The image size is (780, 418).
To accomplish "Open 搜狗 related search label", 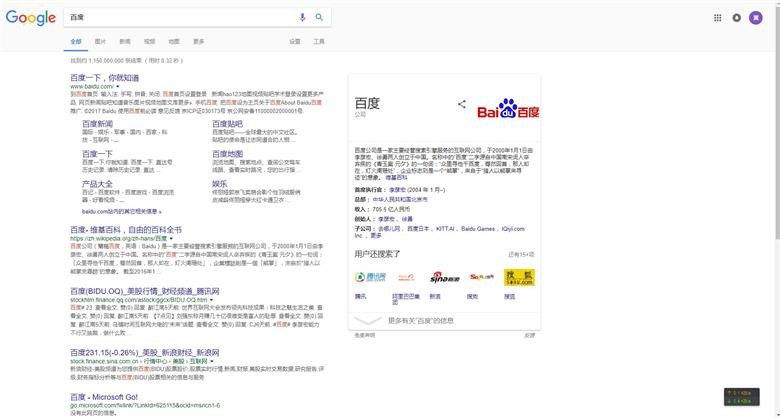I will coord(473,297).
